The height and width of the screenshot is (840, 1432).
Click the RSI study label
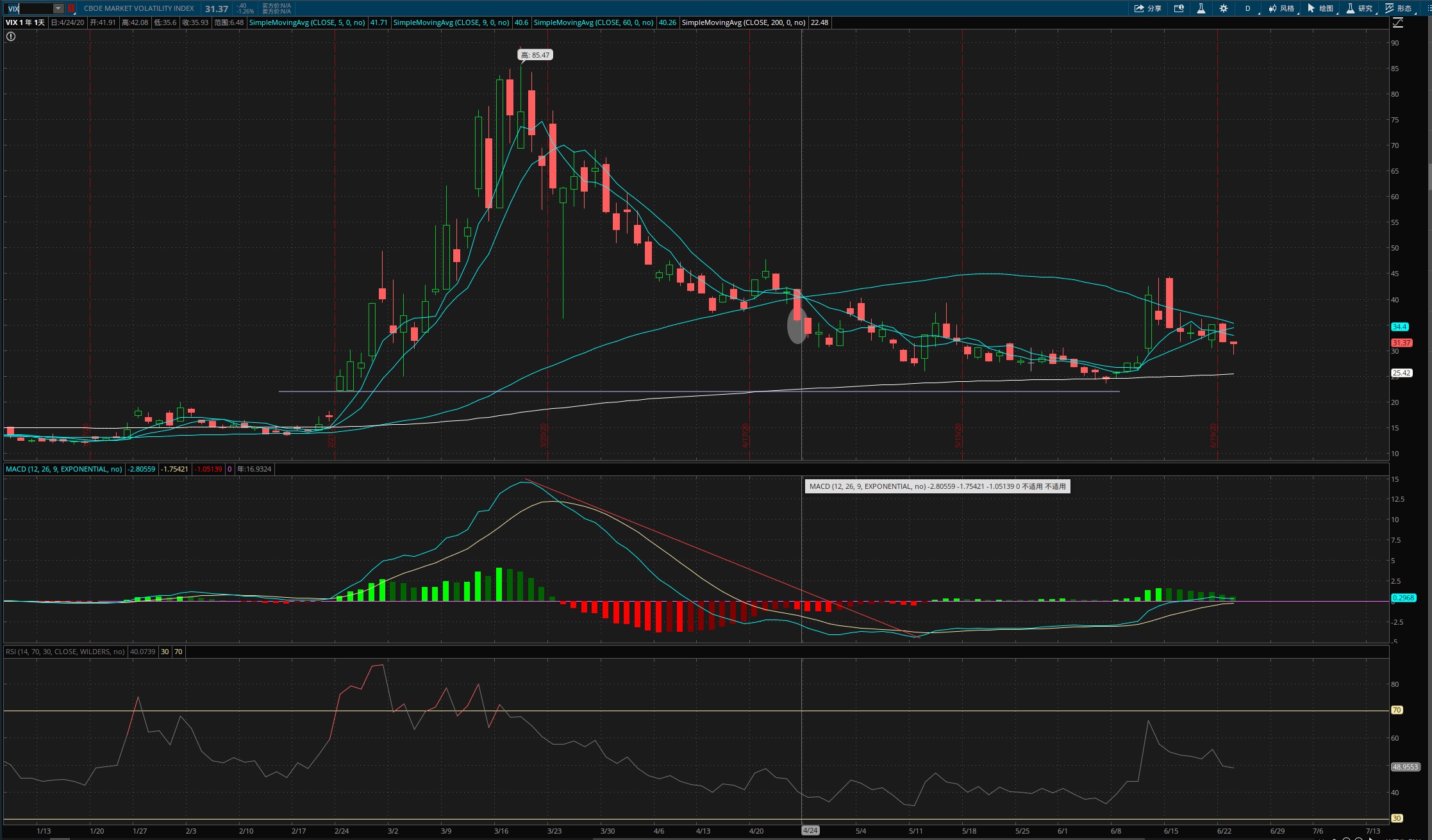click(x=65, y=652)
